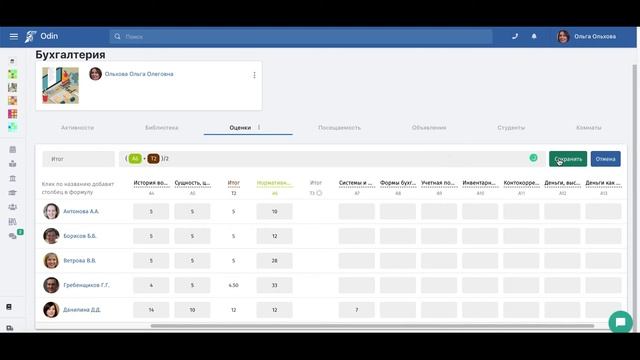The height and width of the screenshot is (360, 640).
Task: Add Нормативн... column to formula
Action: pyautogui.click(x=274, y=183)
